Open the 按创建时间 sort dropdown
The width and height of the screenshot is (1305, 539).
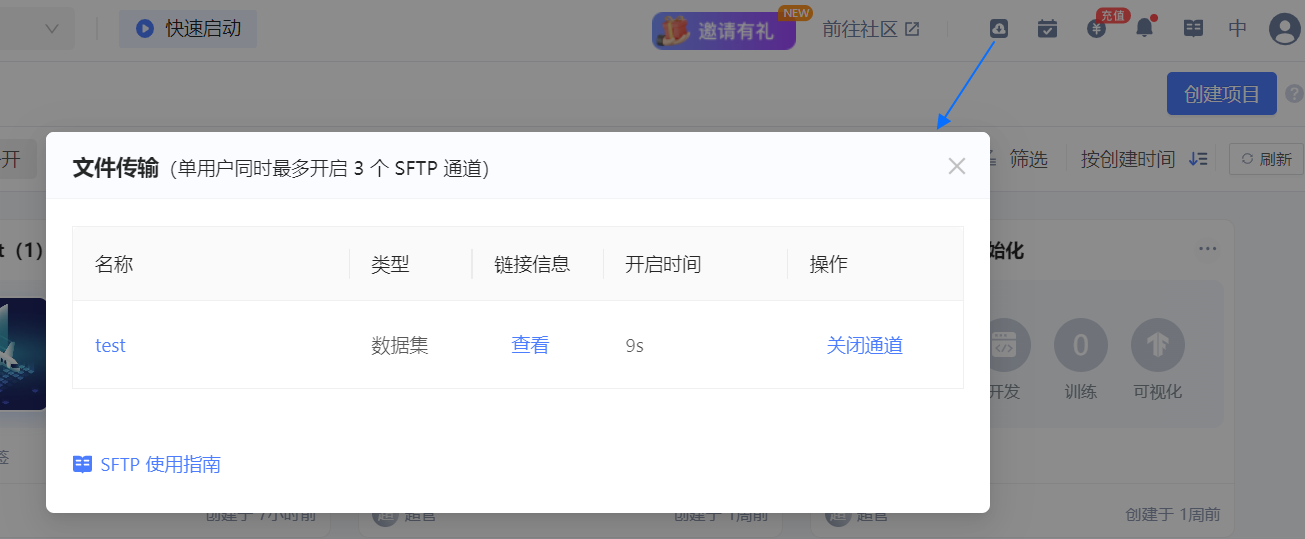(1127, 159)
